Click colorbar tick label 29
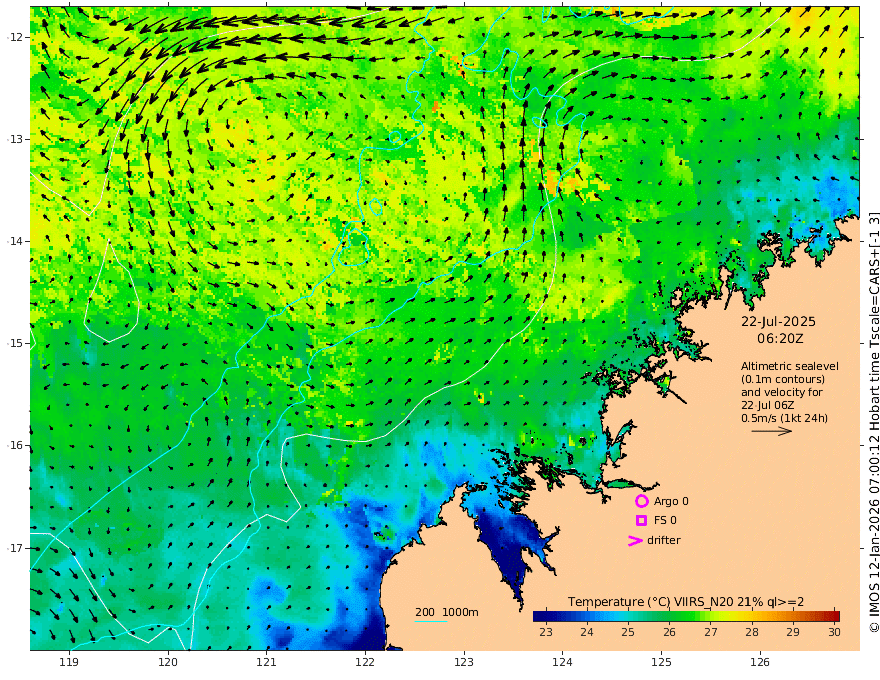The height and width of the screenshot is (680, 880). click(793, 632)
